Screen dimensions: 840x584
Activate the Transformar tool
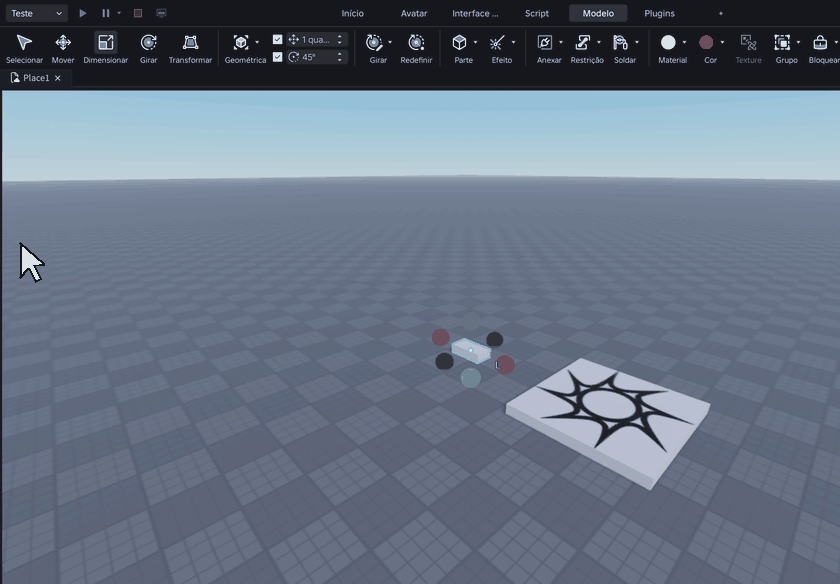190,43
